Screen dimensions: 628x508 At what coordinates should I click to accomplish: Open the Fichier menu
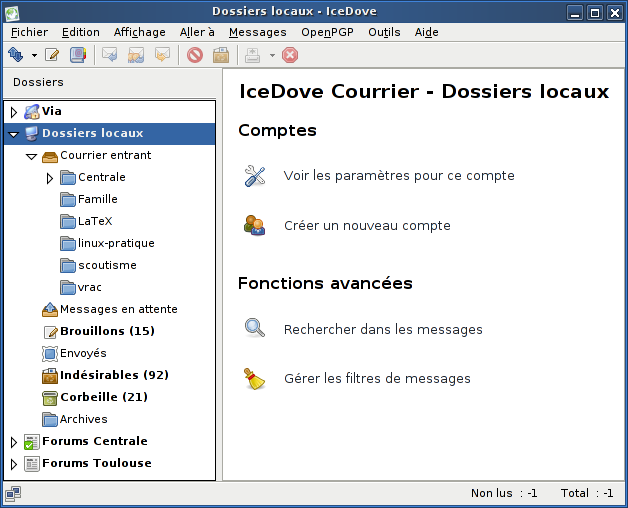pos(29,32)
